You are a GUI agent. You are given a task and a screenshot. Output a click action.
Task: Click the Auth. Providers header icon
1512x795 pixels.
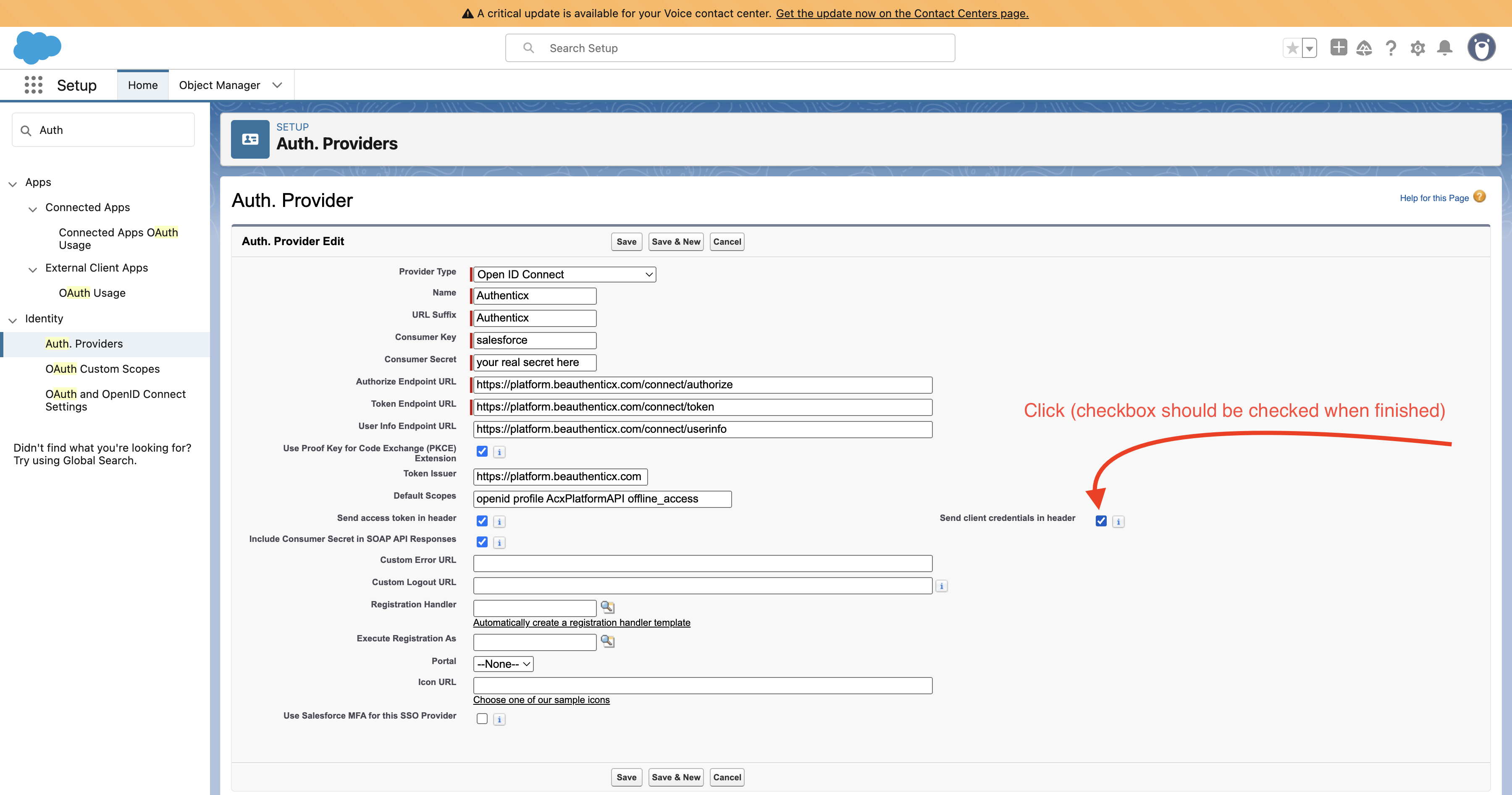pyautogui.click(x=250, y=139)
